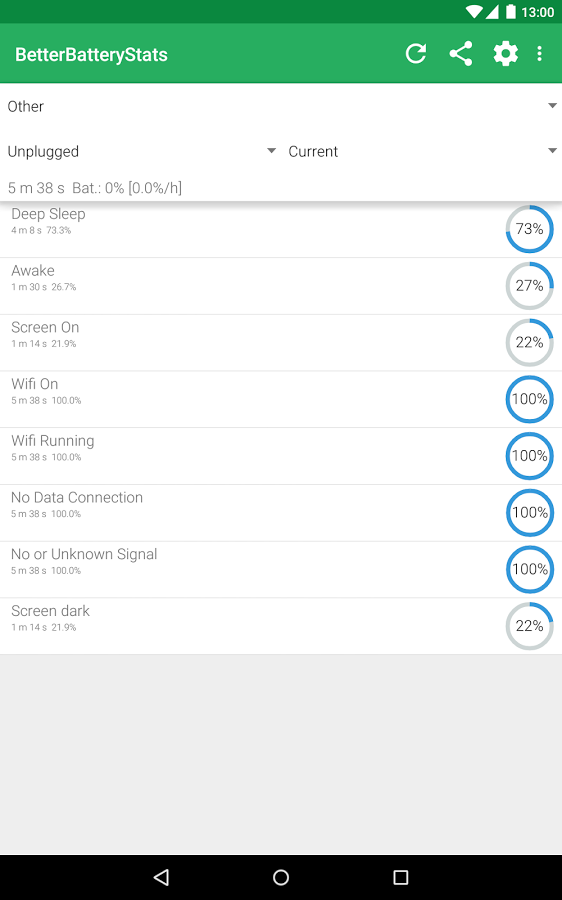Tap the Deep Sleep 73% circular gauge
This screenshot has height=900, width=562.
(529, 229)
